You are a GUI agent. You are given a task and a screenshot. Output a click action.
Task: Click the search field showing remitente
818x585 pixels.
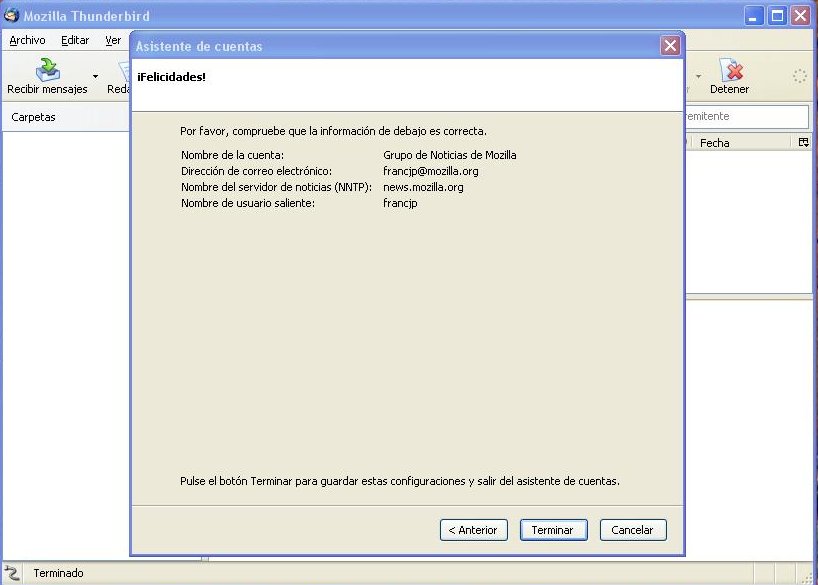tap(747, 116)
